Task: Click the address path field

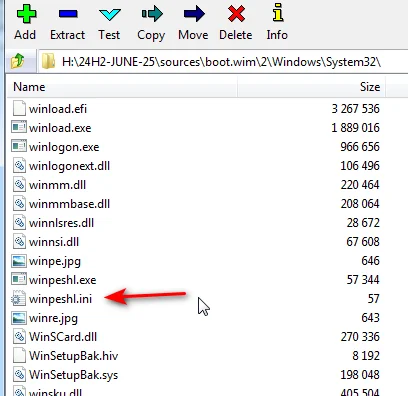Action: pos(224,62)
